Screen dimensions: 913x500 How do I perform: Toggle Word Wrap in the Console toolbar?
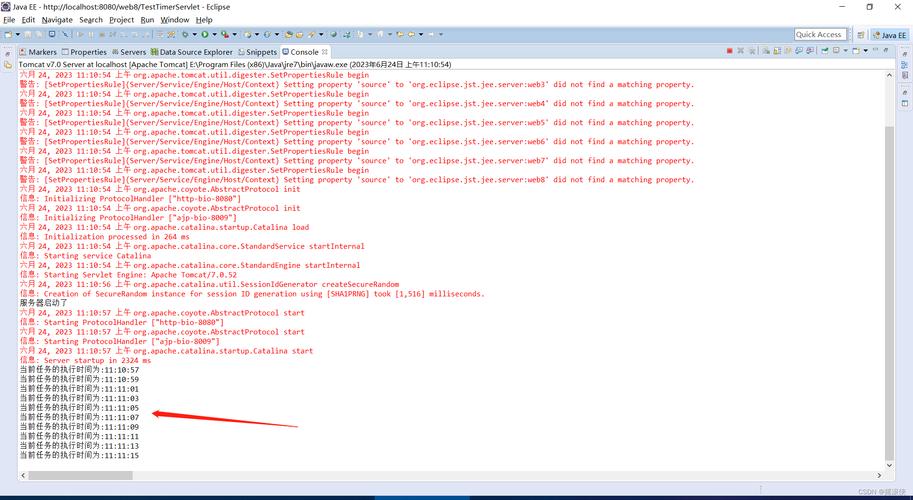pyautogui.click(x=787, y=51)
